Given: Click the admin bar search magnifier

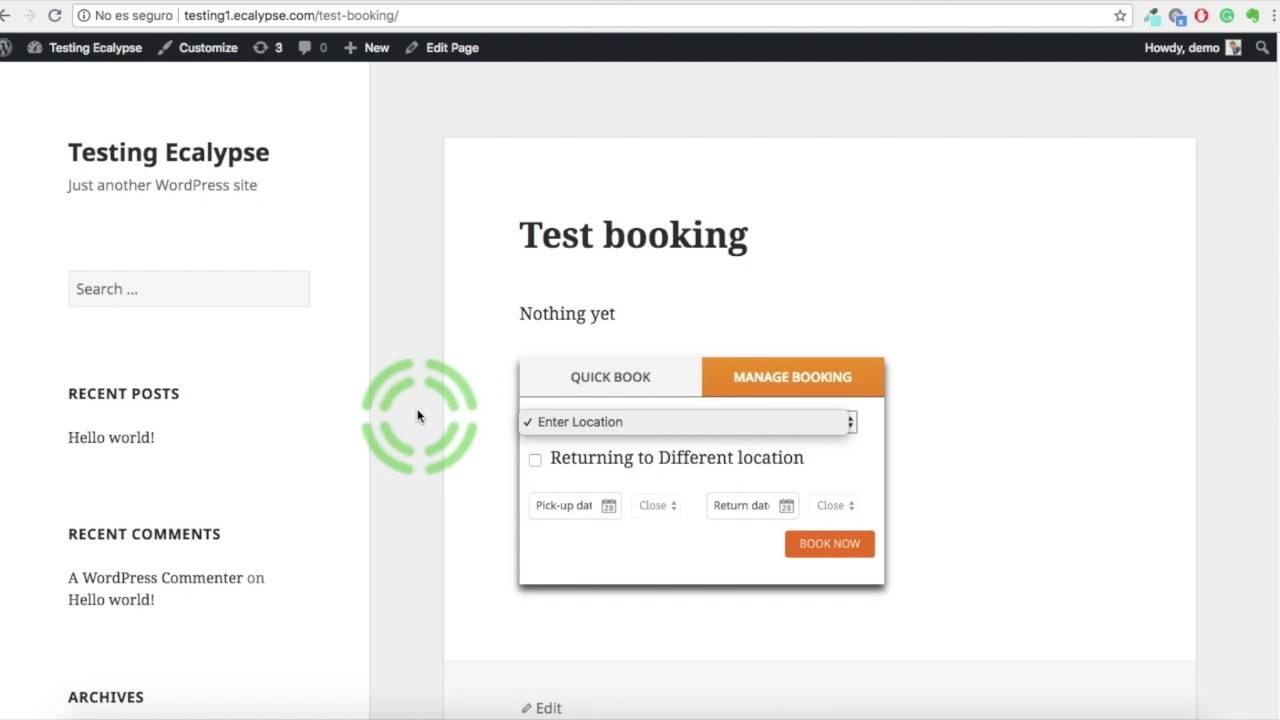Looking at the screenshot, I should point(1262,48).
